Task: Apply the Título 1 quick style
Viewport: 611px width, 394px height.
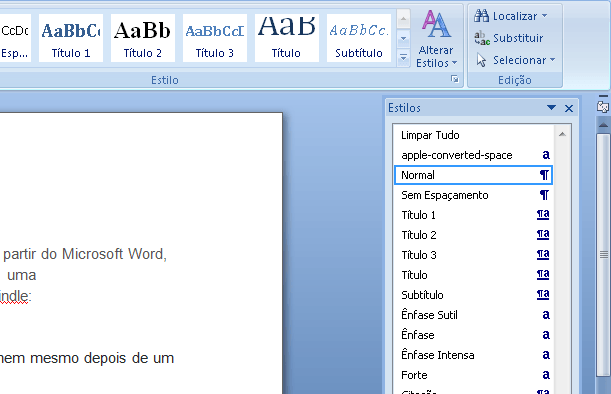Action: [x=71, y=38]
